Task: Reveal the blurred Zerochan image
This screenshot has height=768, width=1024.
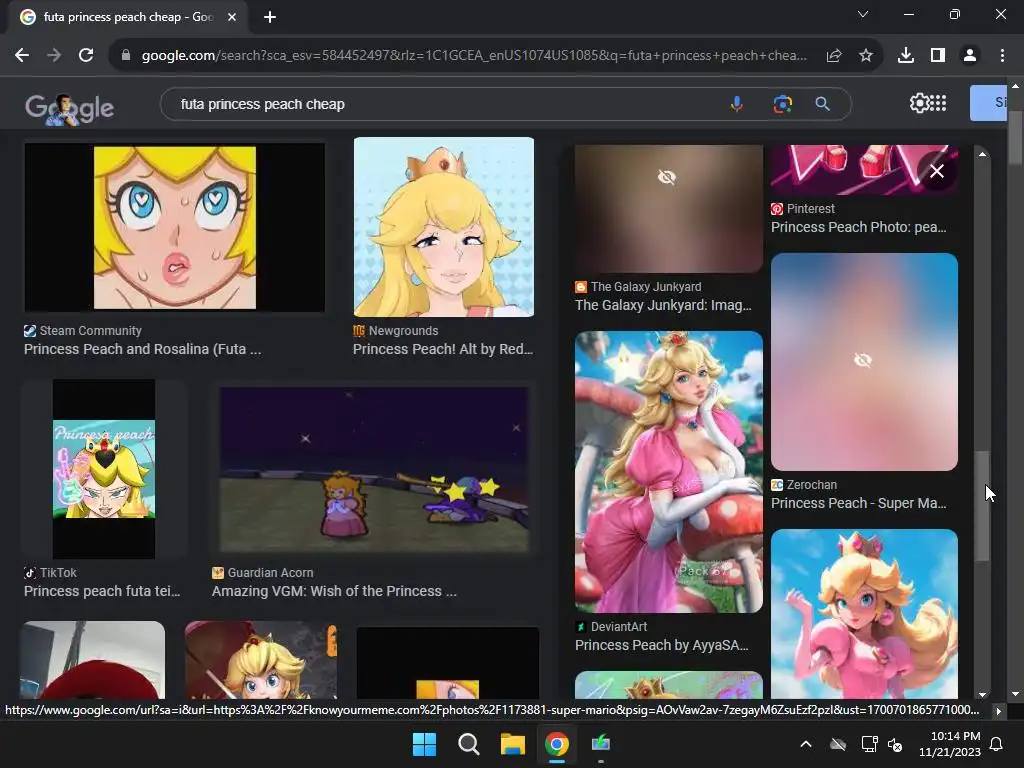Action: 863,360
